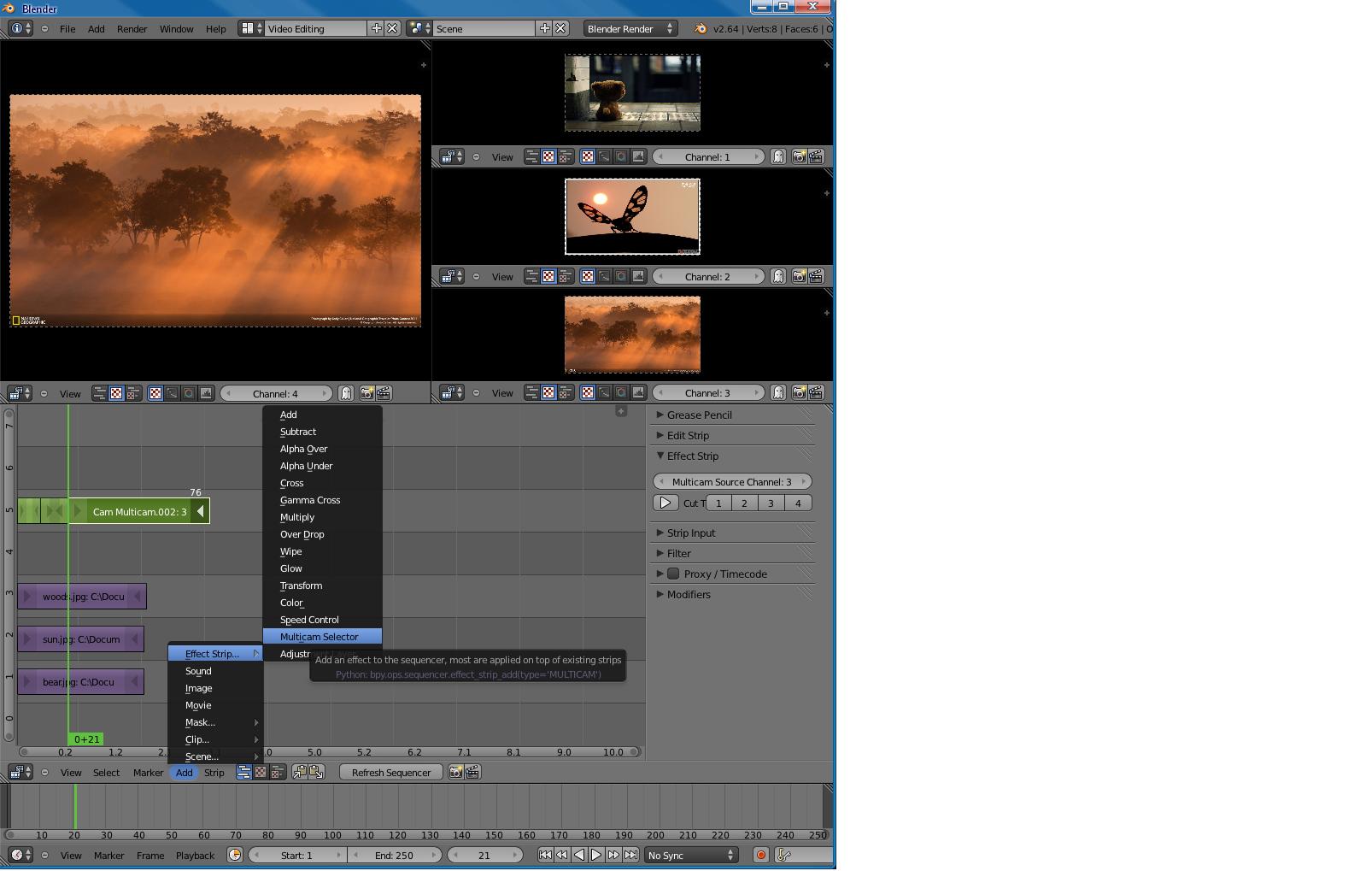Screen dimensions: 1372x871
Task: Open info editor type icon in top bar
Action: 21,28
